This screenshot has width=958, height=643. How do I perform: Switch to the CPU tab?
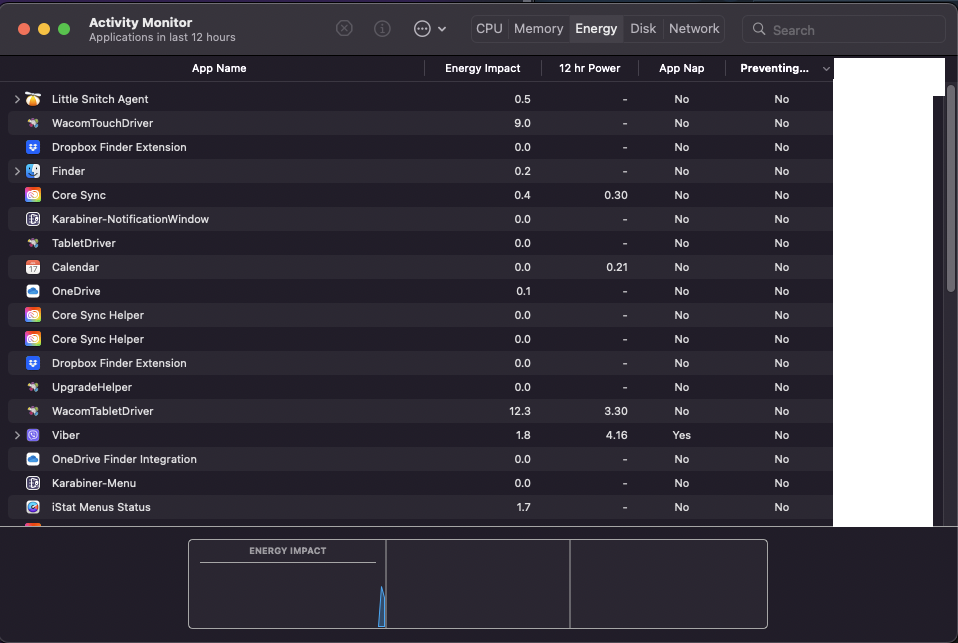tap(489, 29)
